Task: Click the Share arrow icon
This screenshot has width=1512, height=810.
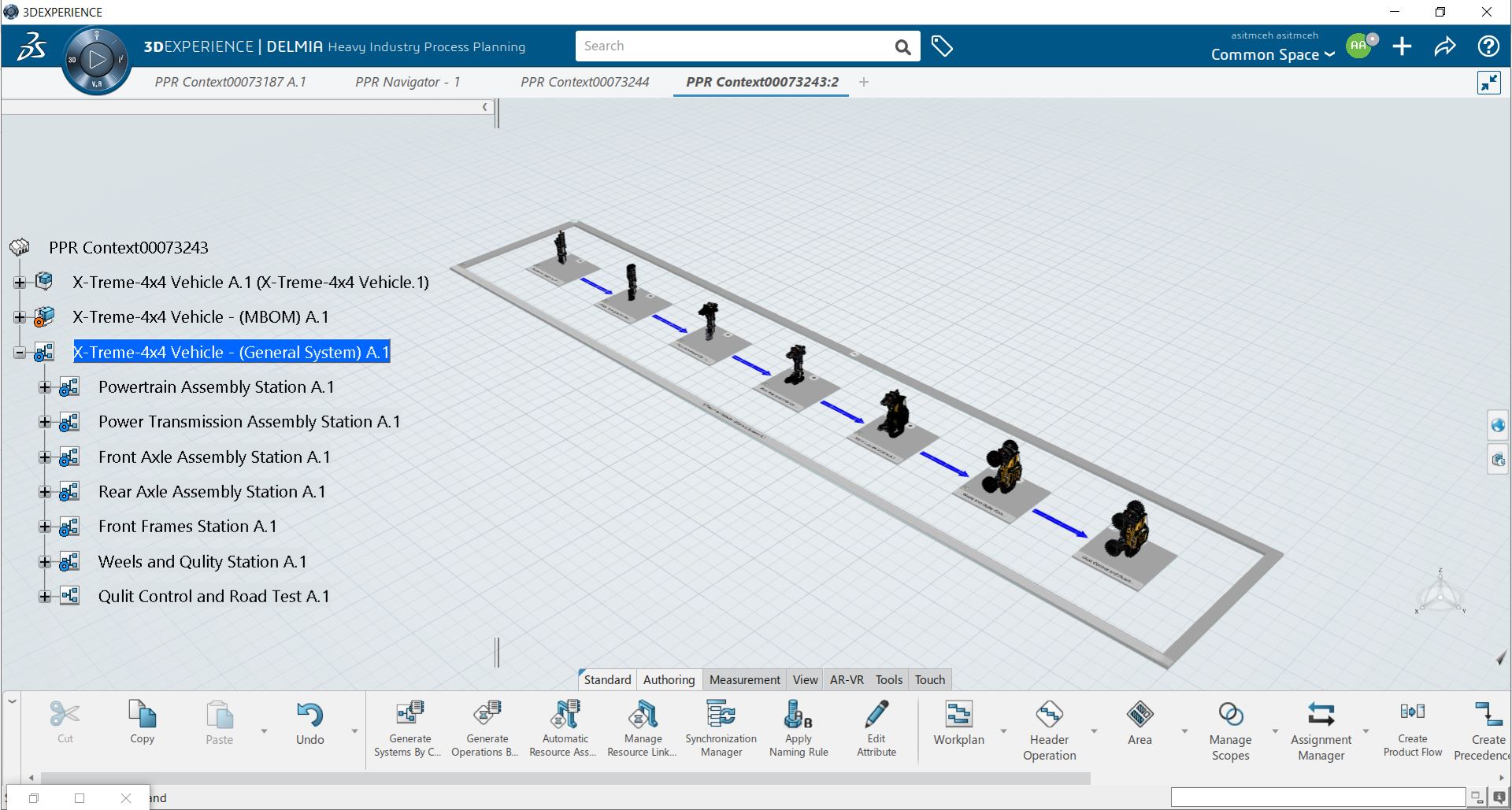Action: click(x=1445, y=46)
